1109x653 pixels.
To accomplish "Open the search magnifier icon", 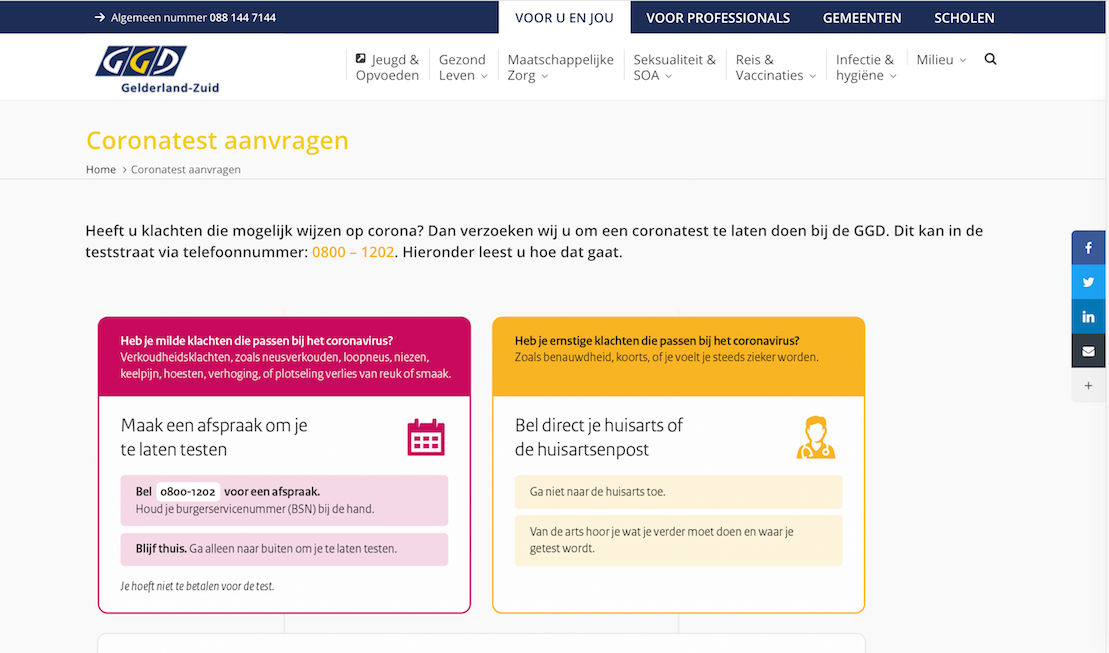I will [990, 59].
